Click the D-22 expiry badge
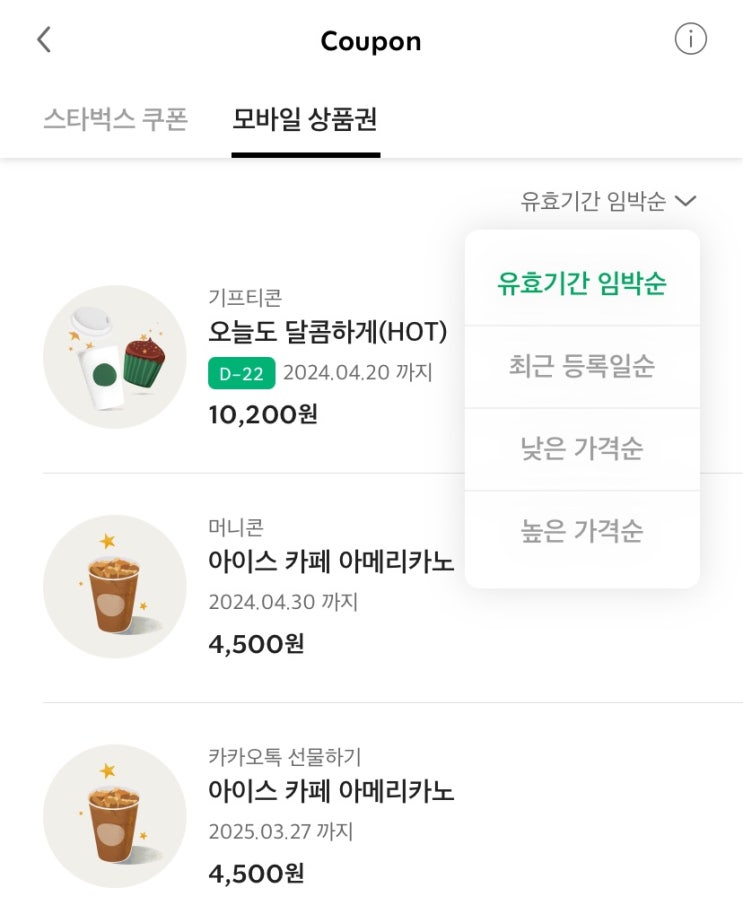Image resolution: width=743 pixels, height=905 pixels. [241, 373]
